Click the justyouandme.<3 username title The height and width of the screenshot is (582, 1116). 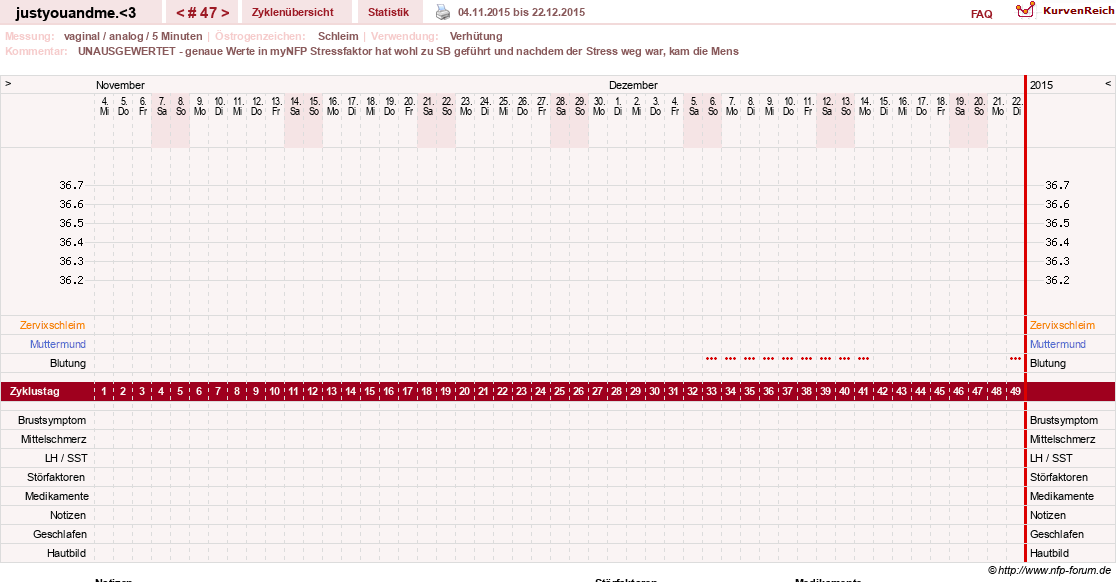click(x=75, y=12)
